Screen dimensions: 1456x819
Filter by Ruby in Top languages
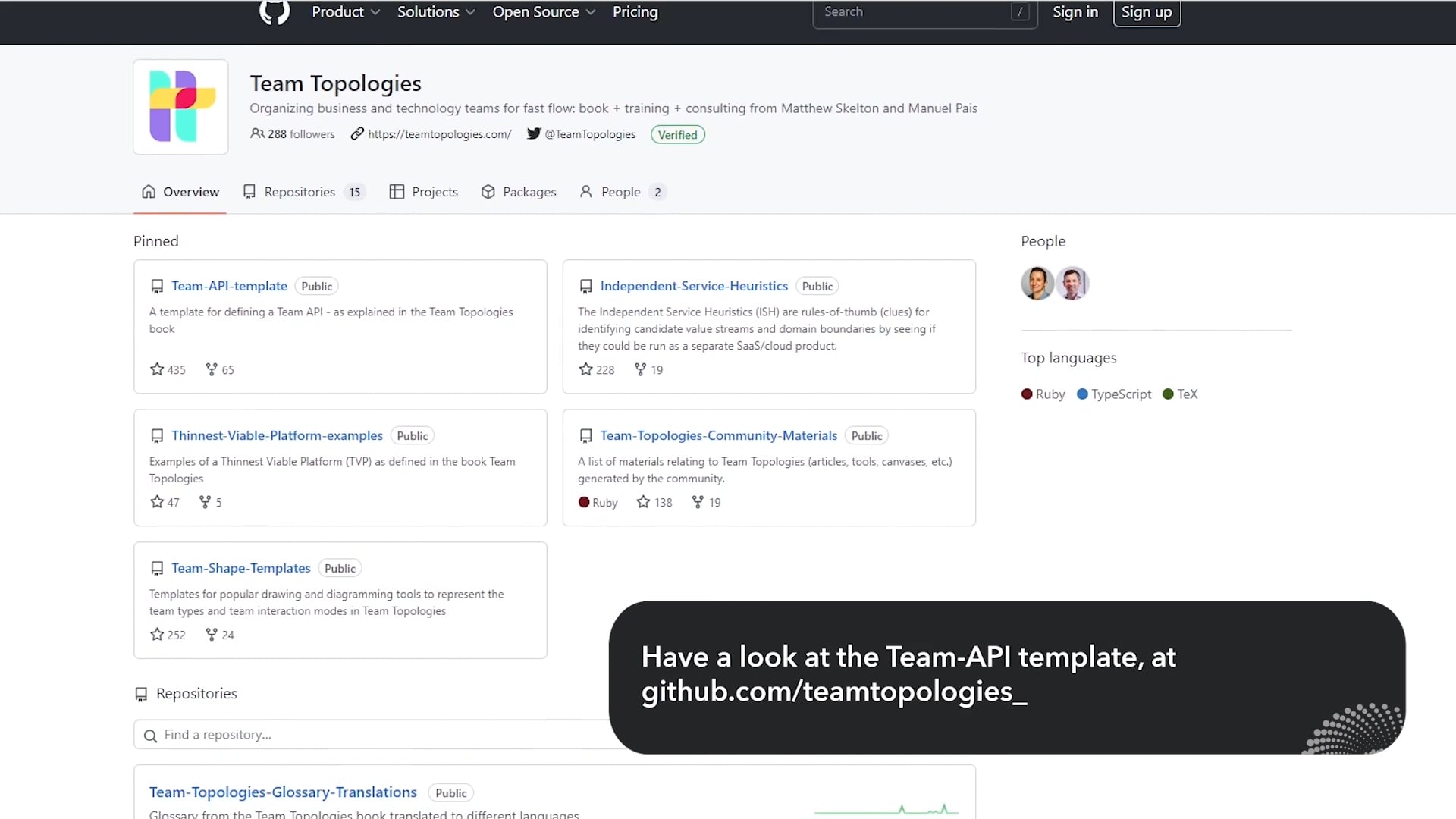[1043, 394]
